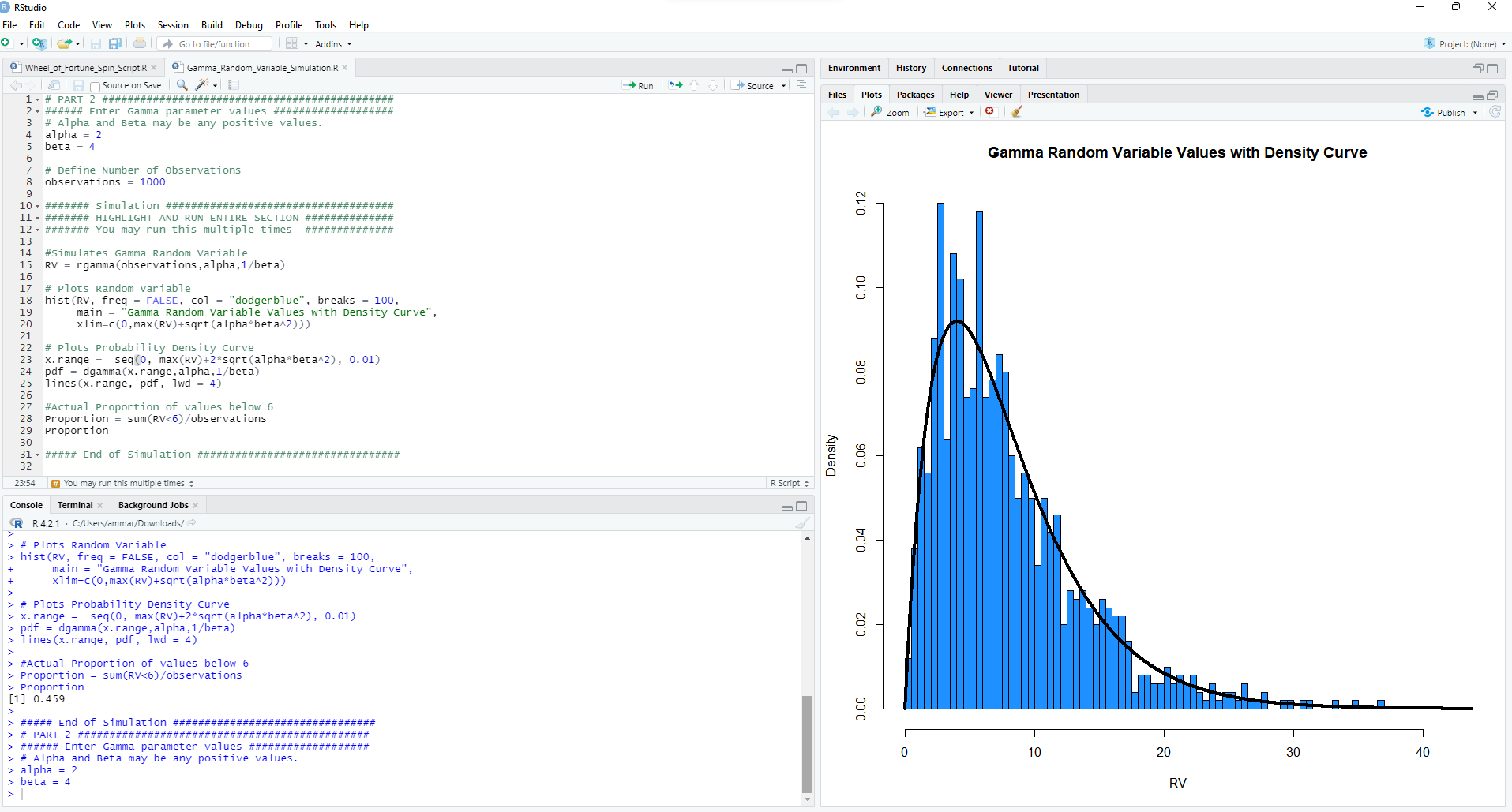The image size is (1512, 812).
Task: Open the code tools magic wand
Action: (x=202, y=85)
